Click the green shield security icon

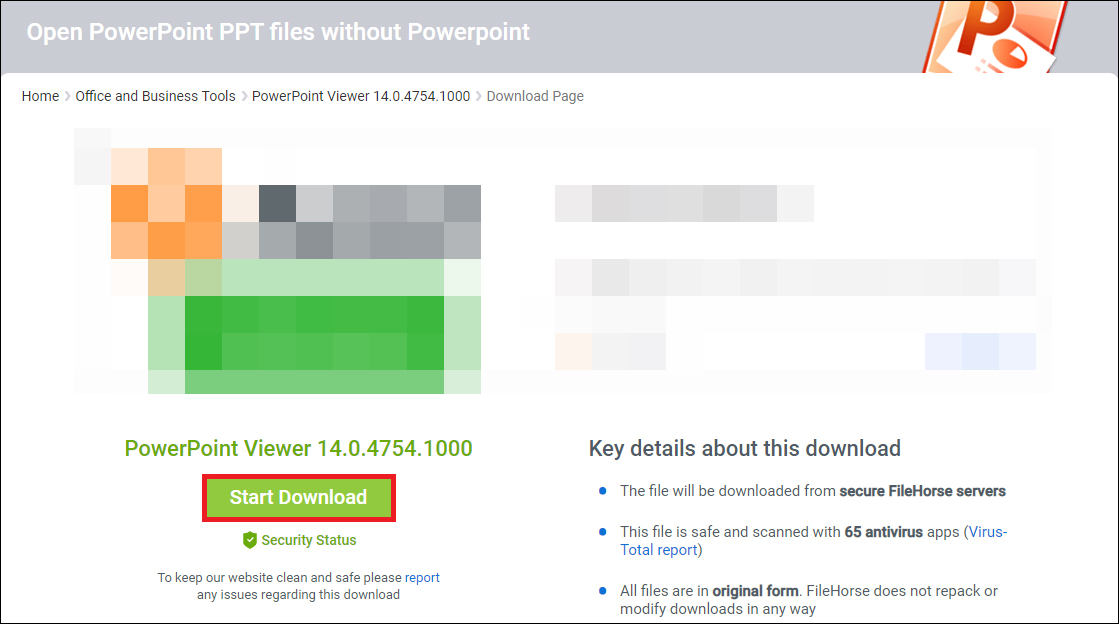pos(249,540)
